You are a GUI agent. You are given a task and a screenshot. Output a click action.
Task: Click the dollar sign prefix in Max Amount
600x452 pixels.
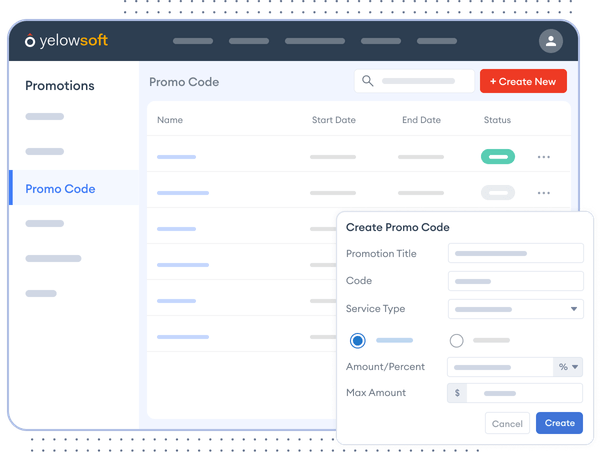457,393
